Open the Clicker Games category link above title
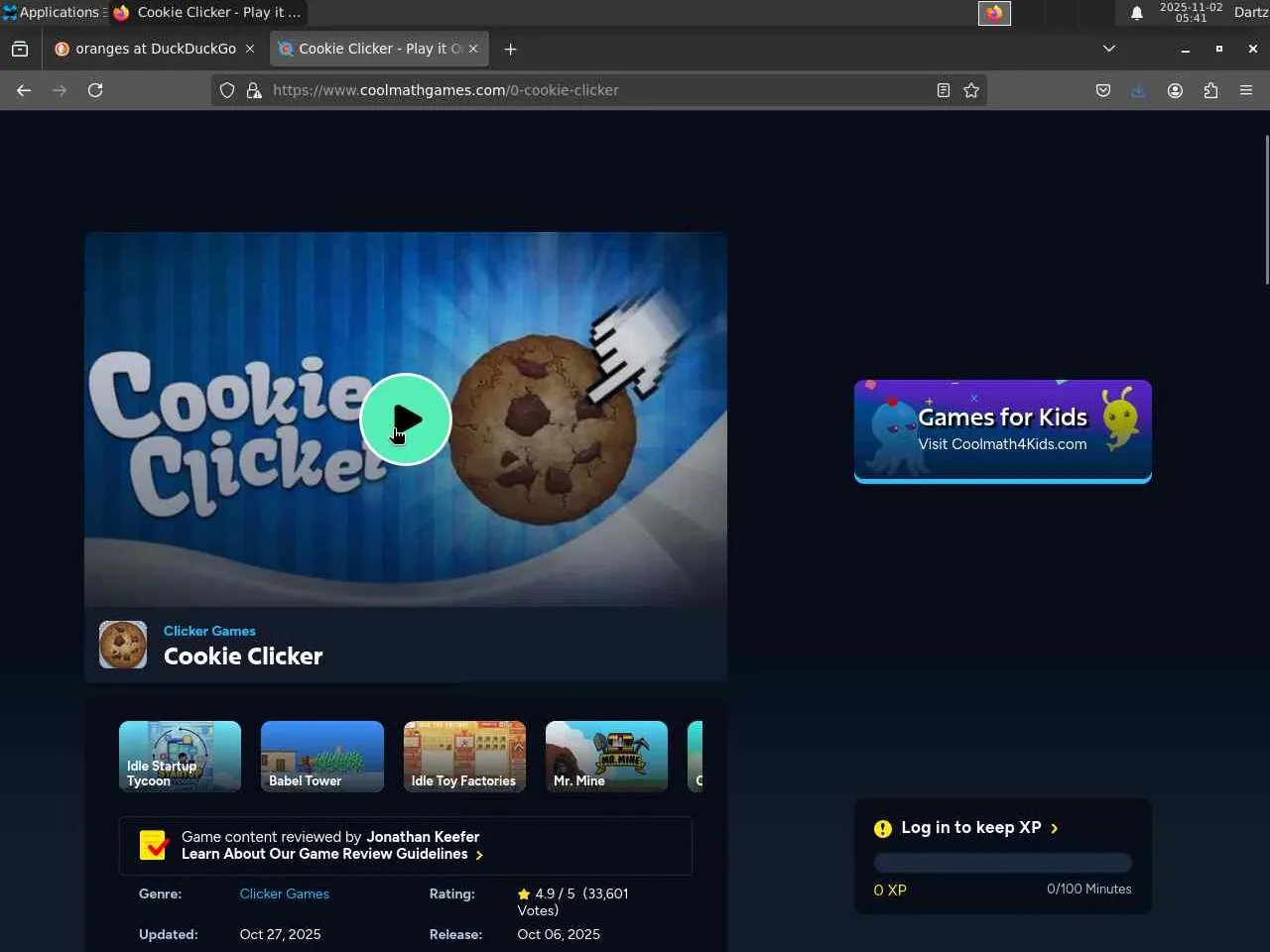This screenshot has height=952, width=1270. [209, 631]
